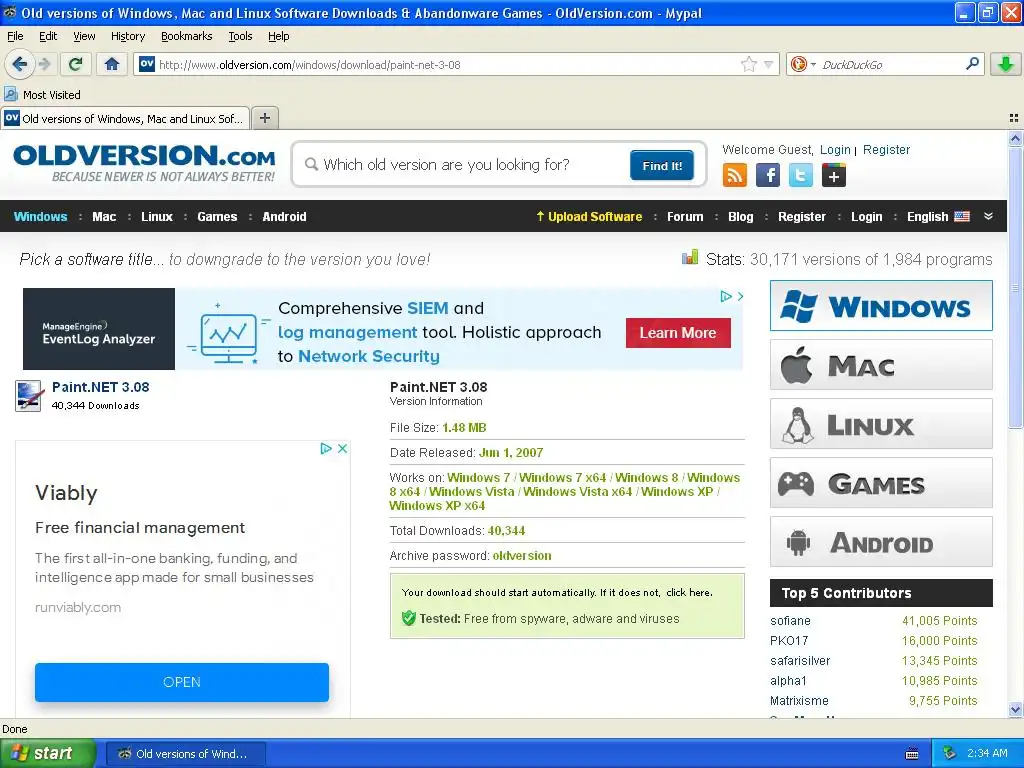Screen dimensions: 1024x768
Task: Open the Twitter icon
Action: [801, 175]
